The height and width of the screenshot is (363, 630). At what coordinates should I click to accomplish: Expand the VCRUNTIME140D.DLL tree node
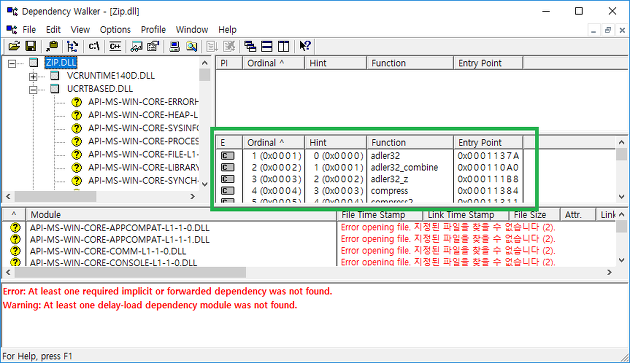pos(33,76)
